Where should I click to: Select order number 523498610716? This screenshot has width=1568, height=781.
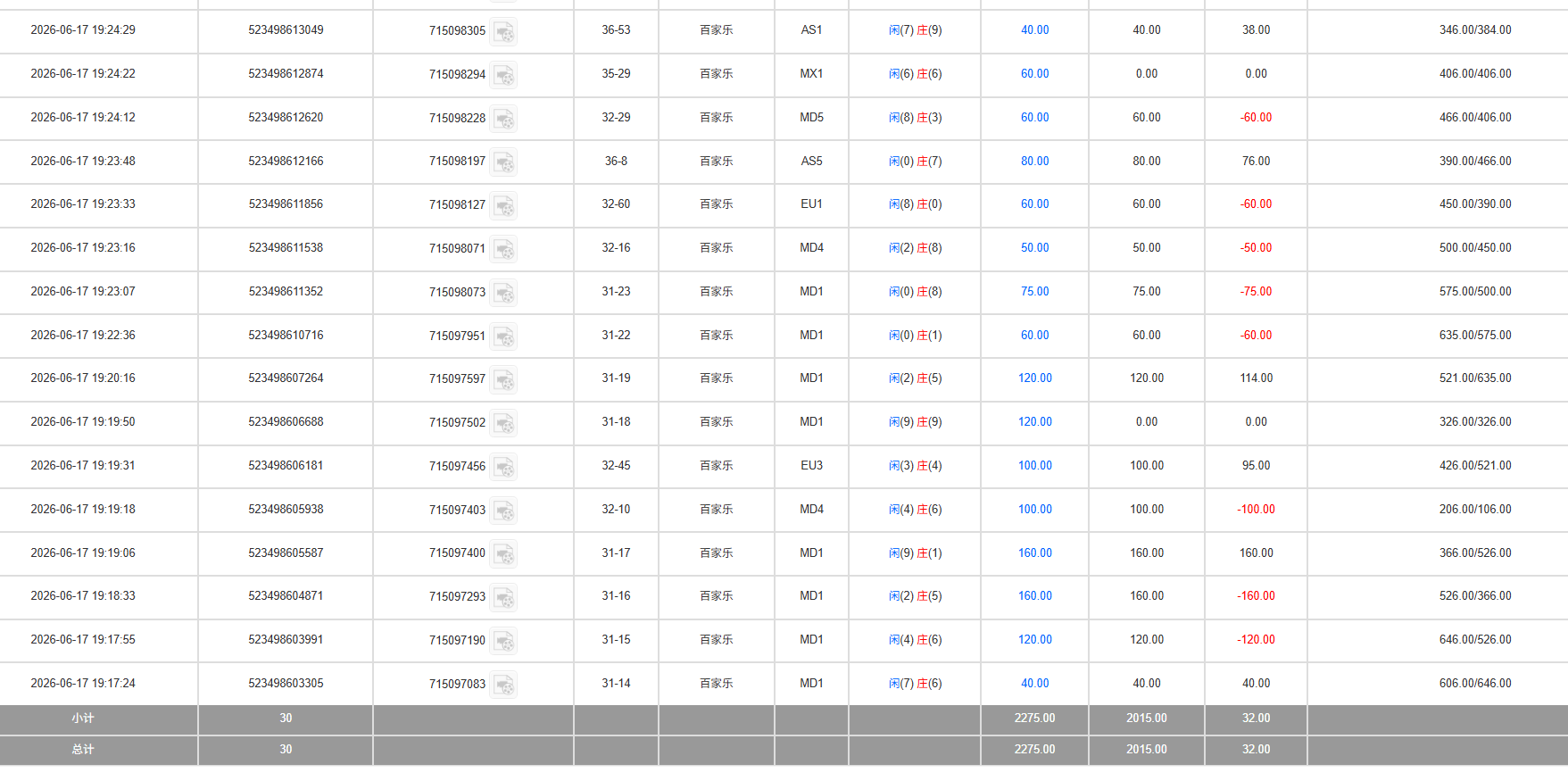click(x=286, y=336)
